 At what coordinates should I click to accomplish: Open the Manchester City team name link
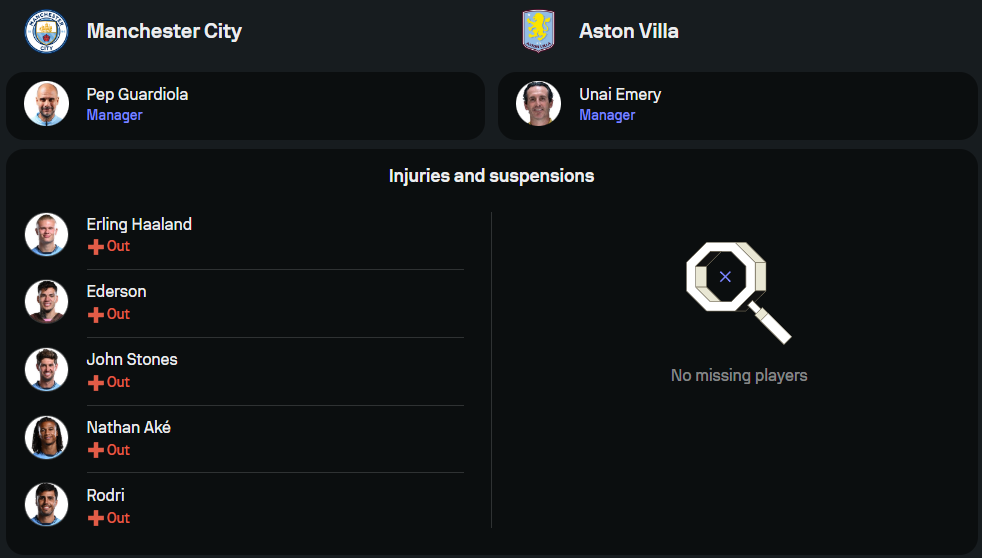pyautogui.click(x=164, y=31)
